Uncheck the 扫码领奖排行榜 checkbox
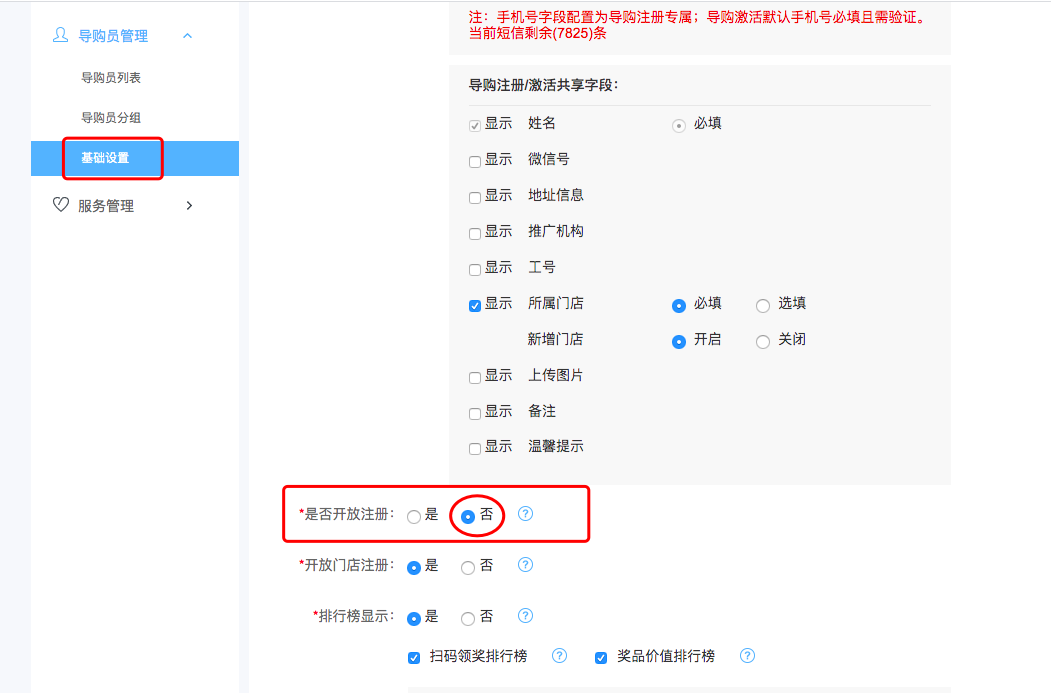This screenshot has height=693, width=1051. [x=414, y=657]
